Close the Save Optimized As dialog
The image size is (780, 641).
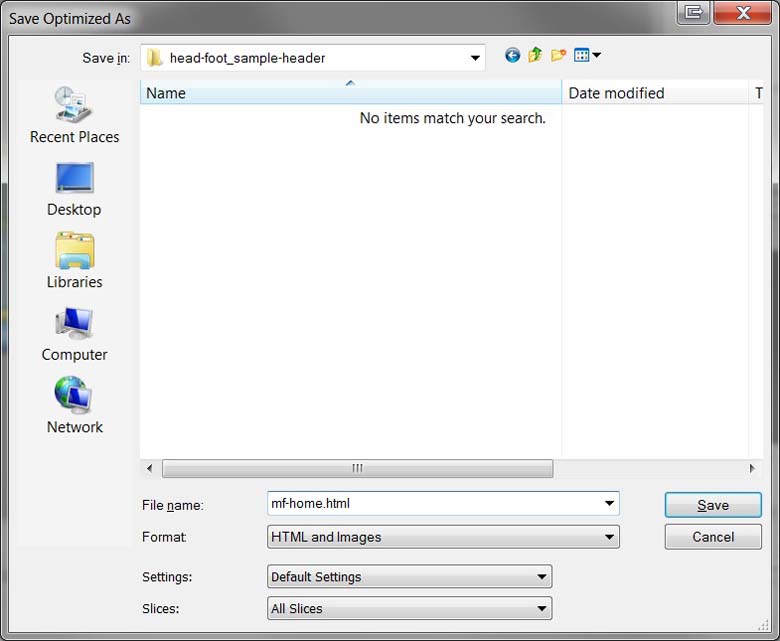click(x=742, y=12)
